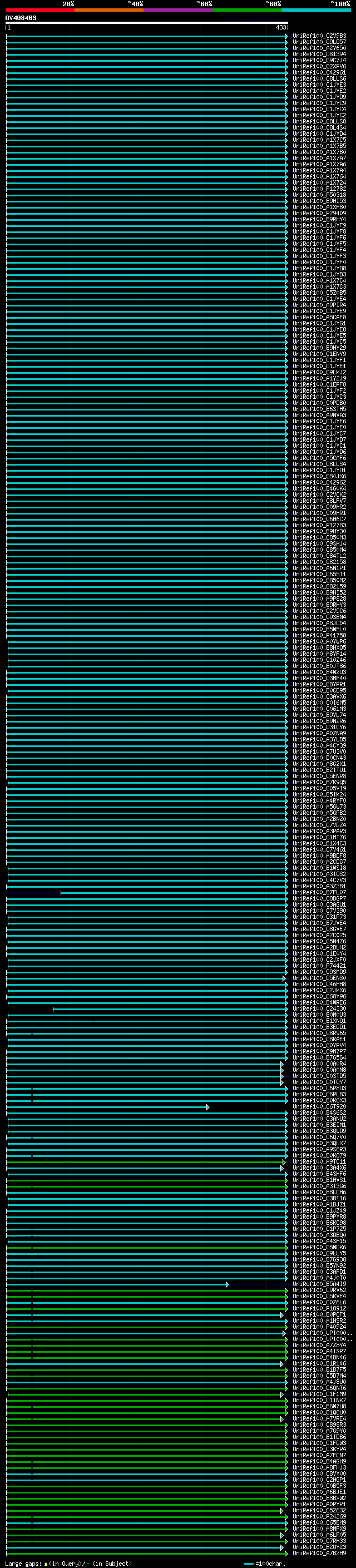The width and height of the screenshot is (356, 1568).
Task: Select UniRef100_A9PIR4 label
Action: [x=319, y=305]
